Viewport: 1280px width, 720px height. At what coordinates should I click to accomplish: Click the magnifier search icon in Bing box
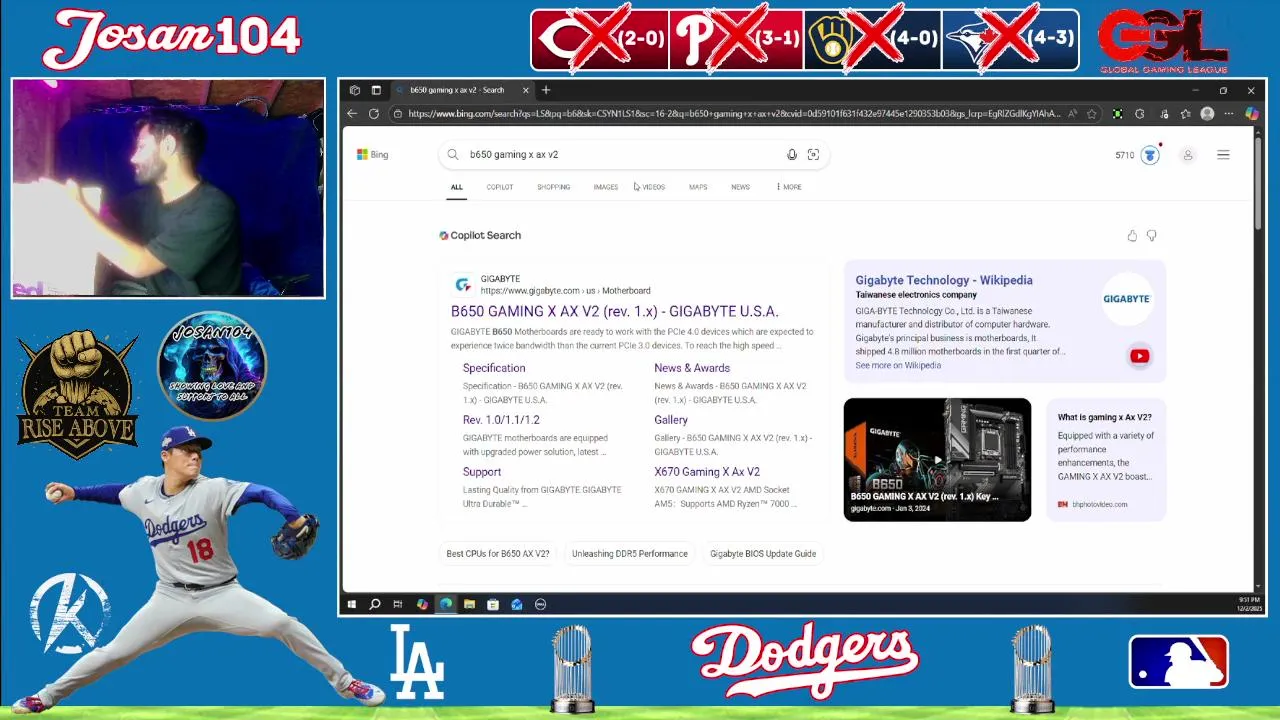click(453, 155)
